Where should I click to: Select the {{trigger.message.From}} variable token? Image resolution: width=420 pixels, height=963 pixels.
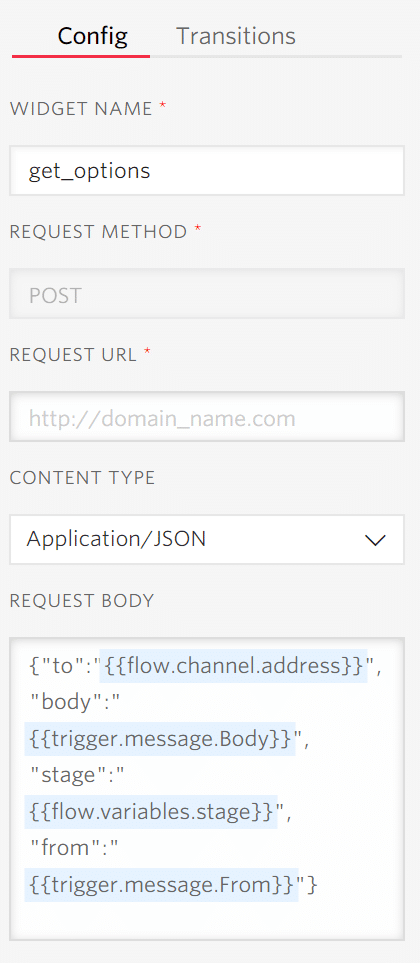coord(161,885)
